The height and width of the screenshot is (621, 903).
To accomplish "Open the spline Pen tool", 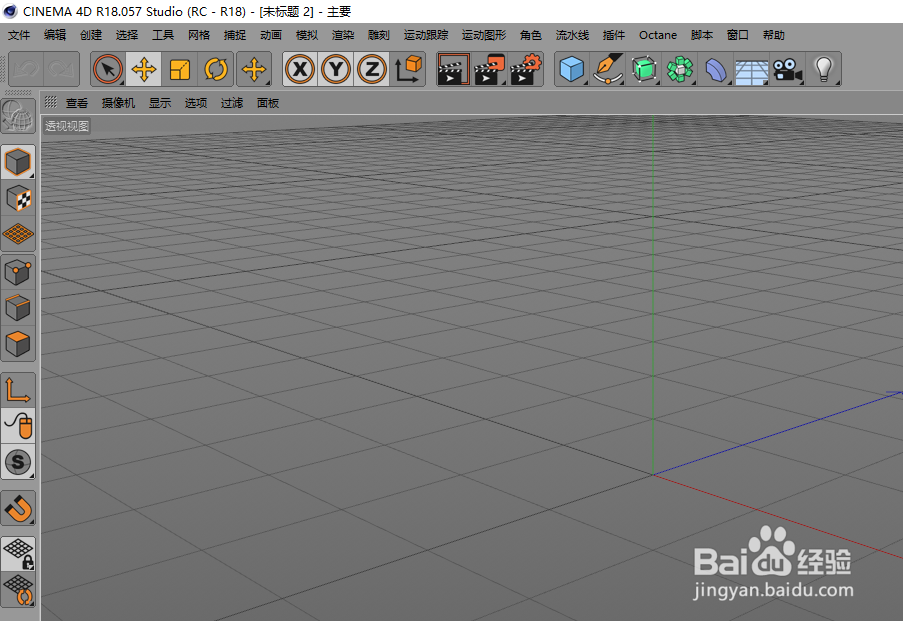I will point(608,70).
